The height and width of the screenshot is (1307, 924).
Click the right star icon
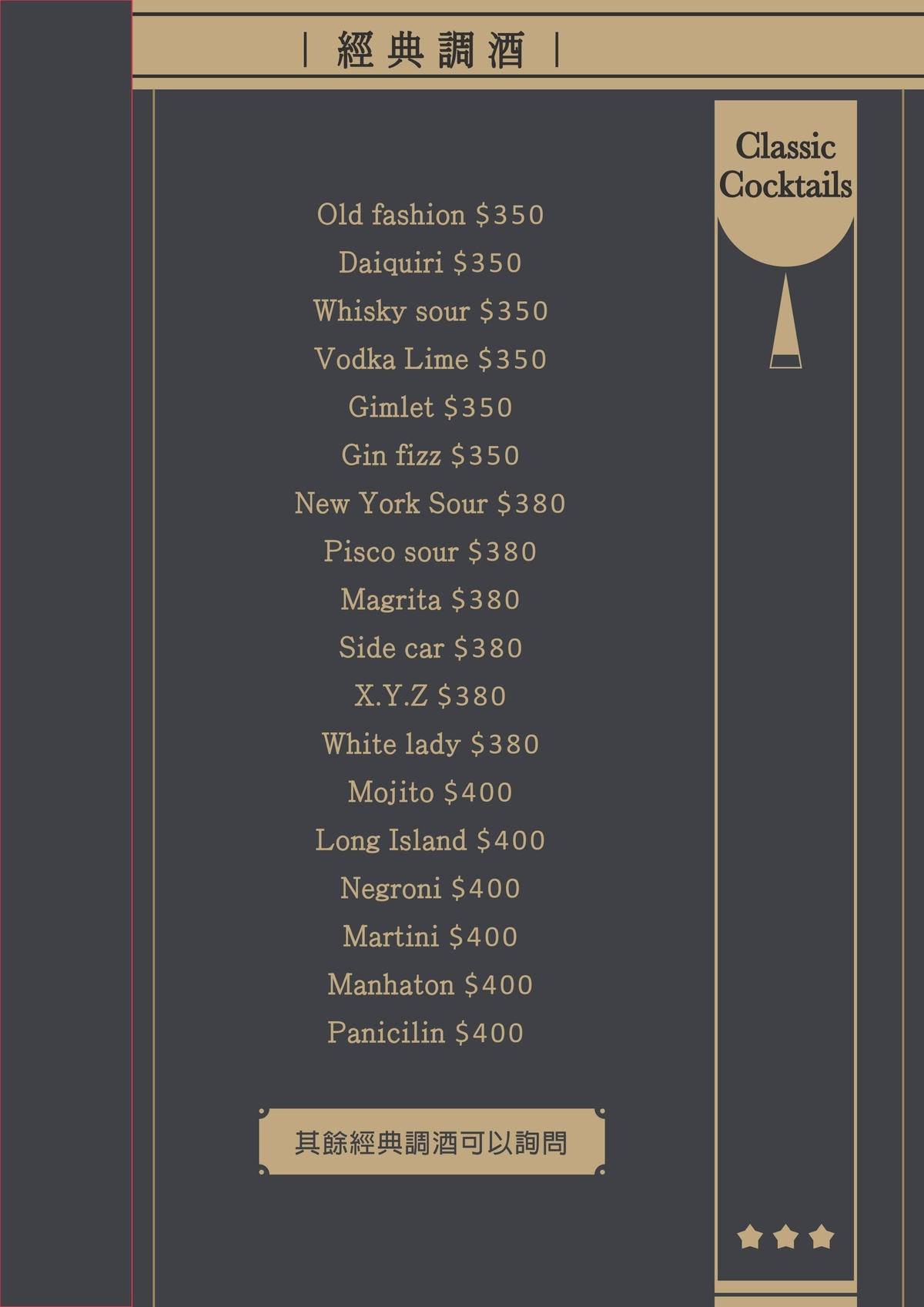tap(822, 1237)
